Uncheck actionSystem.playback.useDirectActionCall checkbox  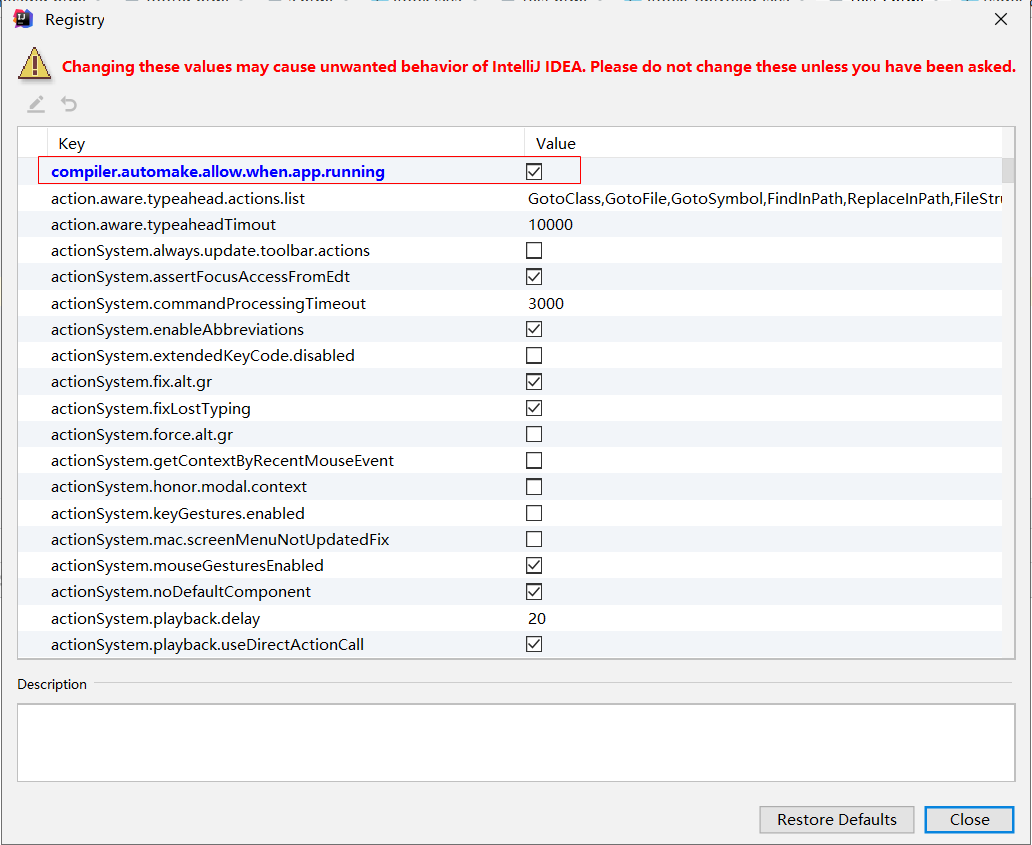pos(534,644)
